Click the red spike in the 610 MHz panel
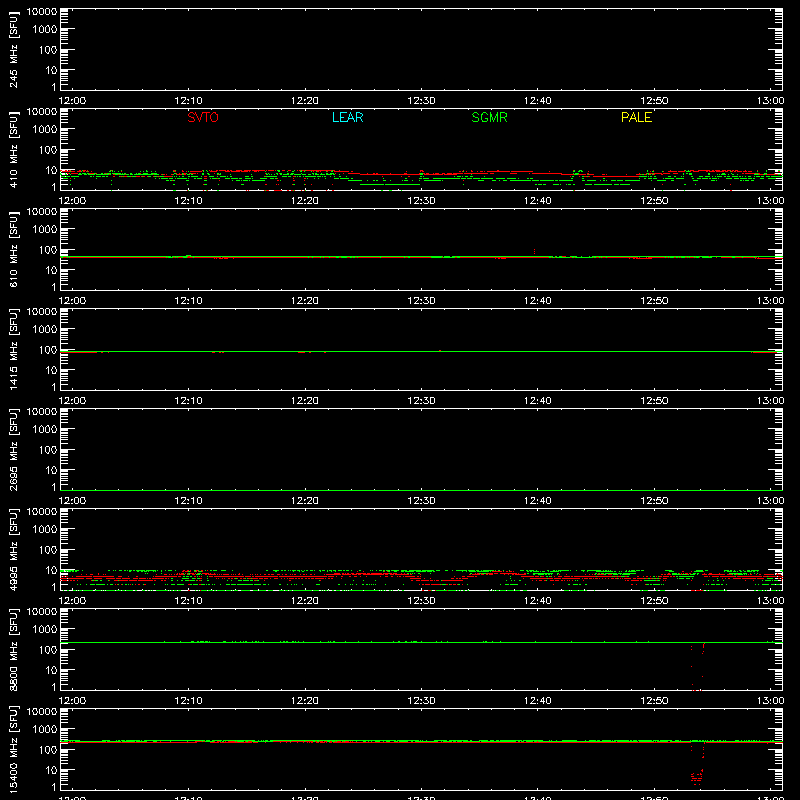This screenshot has width=800, height=800. pos(534,251)
